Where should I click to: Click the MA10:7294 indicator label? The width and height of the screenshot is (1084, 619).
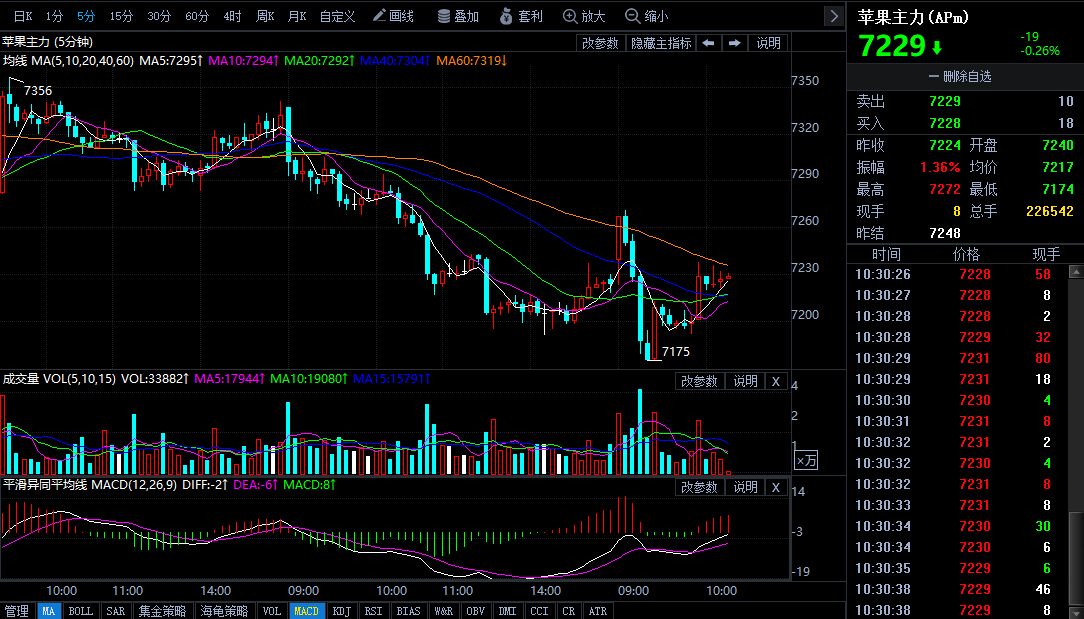coord(243,61)
